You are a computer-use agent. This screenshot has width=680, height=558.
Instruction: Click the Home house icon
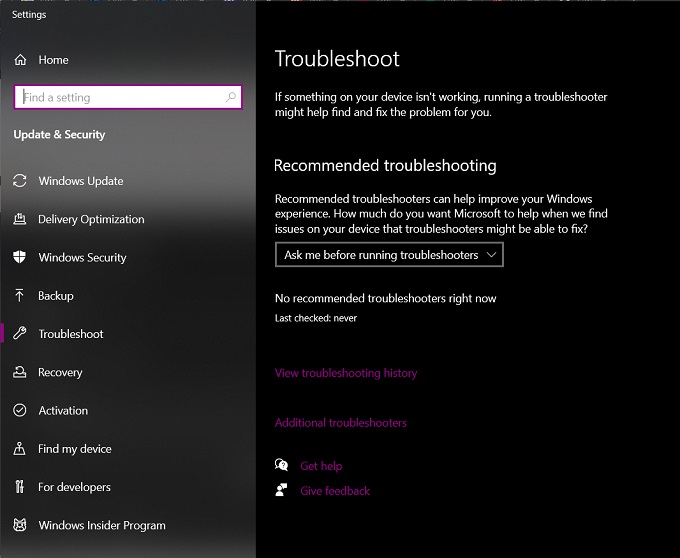(20, 60)
